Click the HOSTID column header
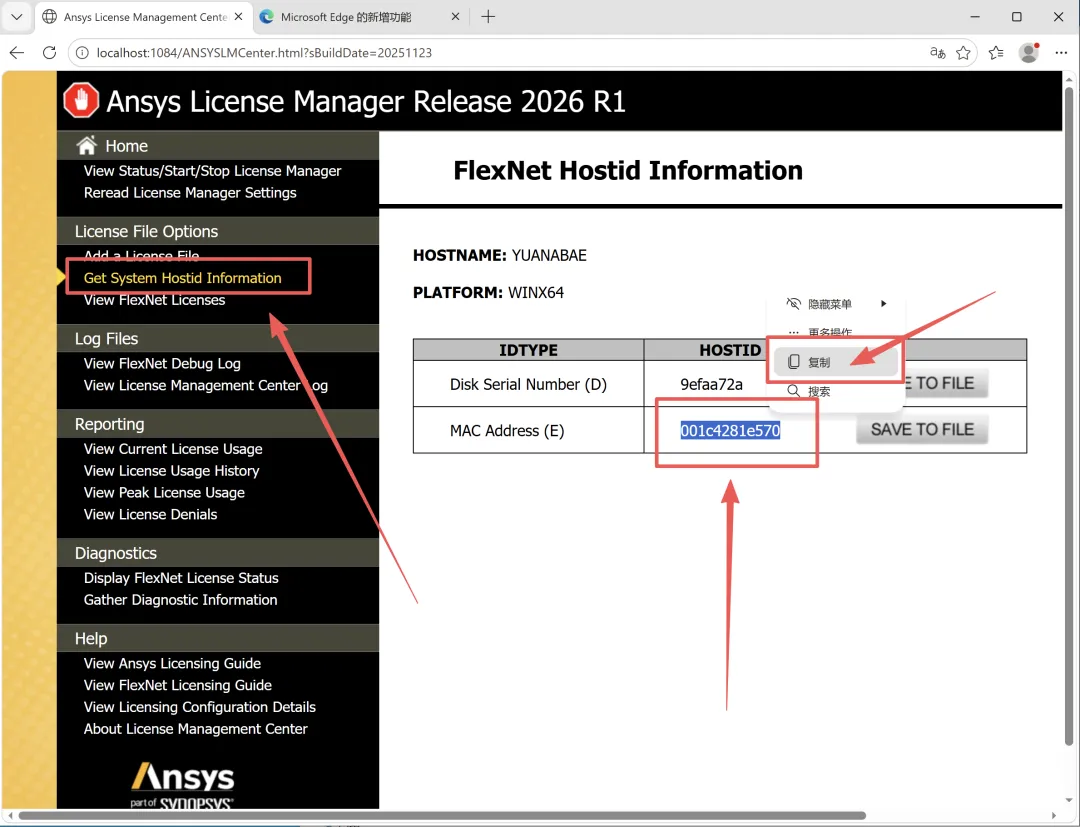The width and height of the screenshot is (1080, 827). tap(730, 350)
